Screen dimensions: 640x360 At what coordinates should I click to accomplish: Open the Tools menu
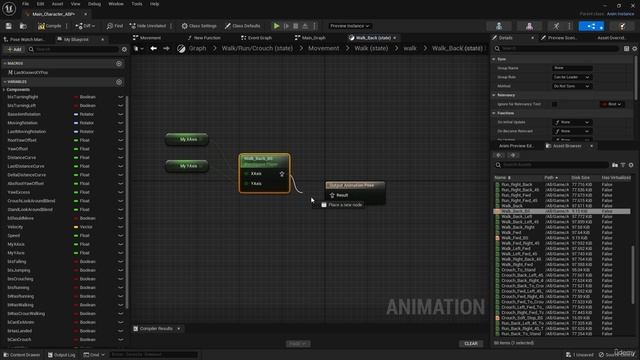137,4
